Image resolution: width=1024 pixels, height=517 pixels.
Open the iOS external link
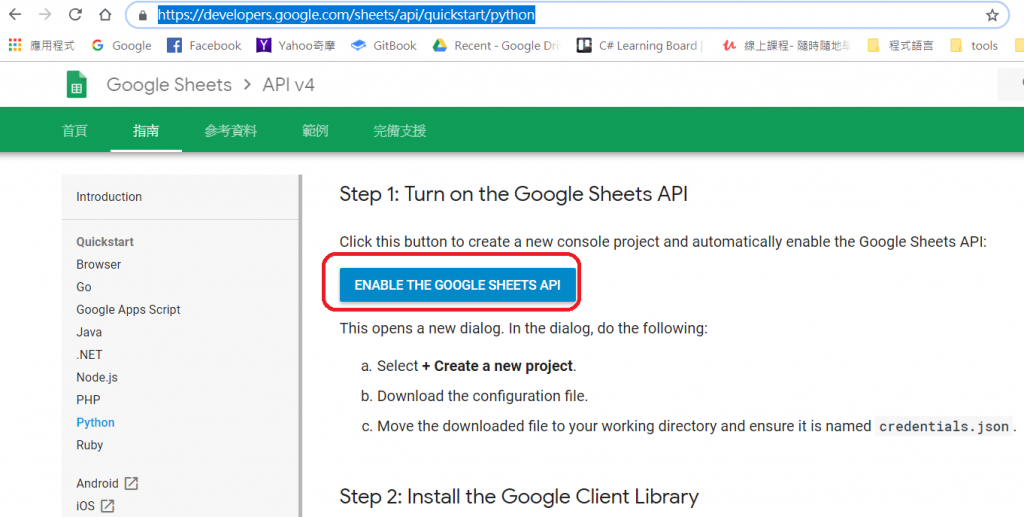pos(95,506)
